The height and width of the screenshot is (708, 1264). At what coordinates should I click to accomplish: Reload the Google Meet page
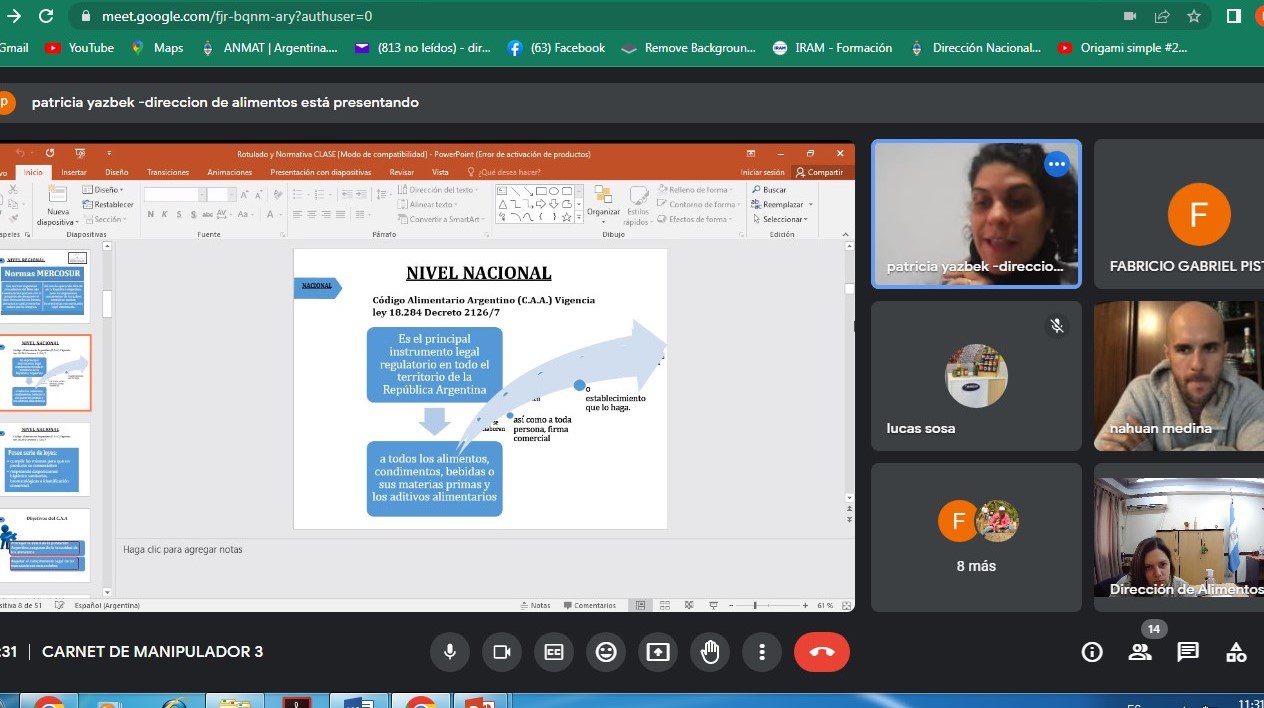pos(46,16)
